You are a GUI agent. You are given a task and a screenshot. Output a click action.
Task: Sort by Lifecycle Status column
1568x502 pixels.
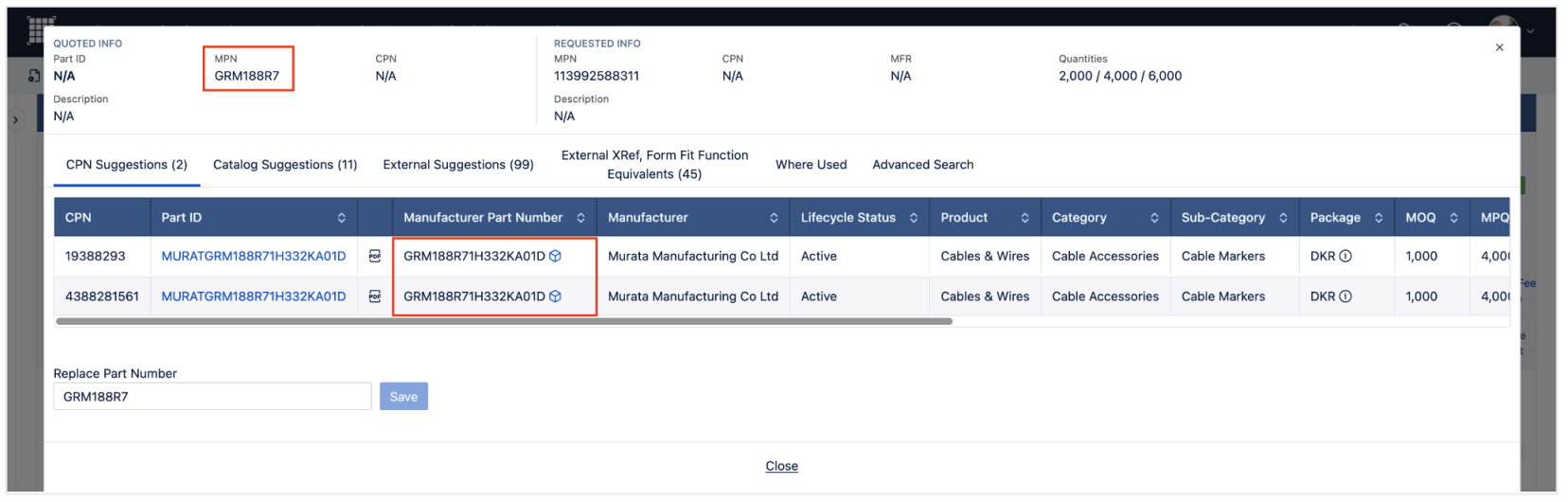tap(914, 218)
